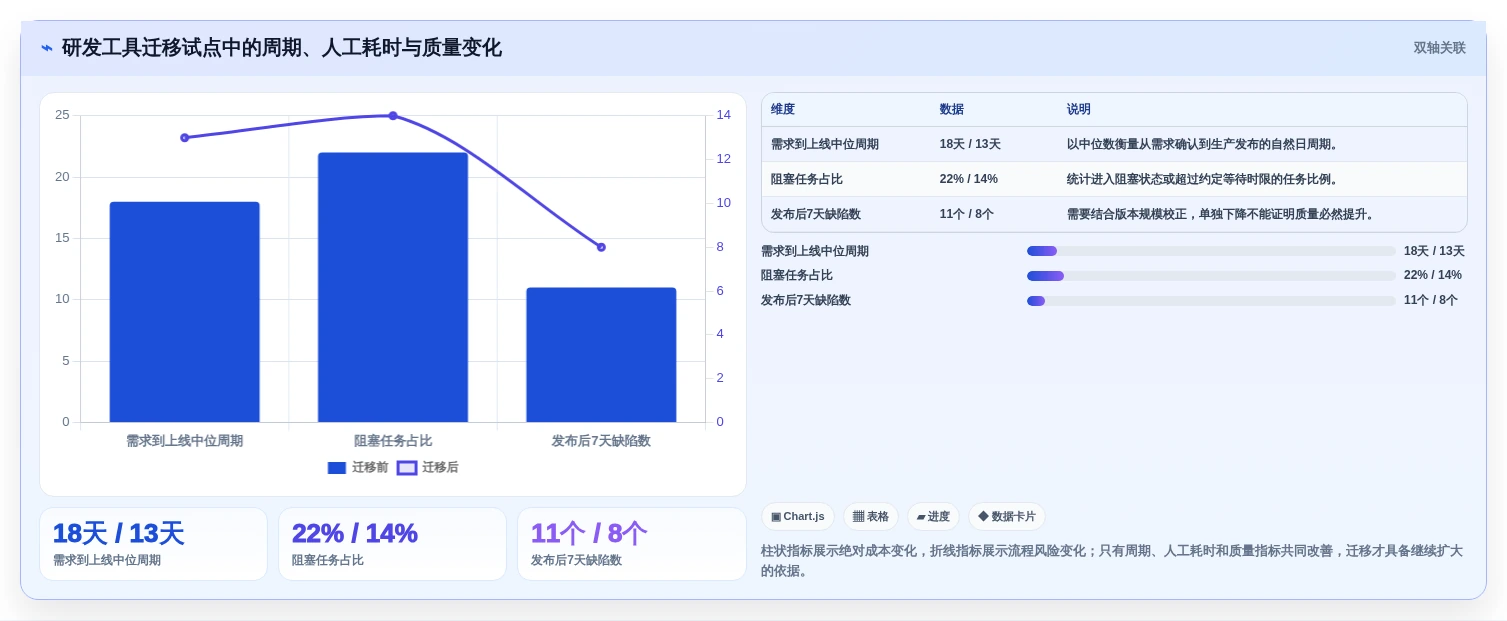The width and height of the screenshot is (1507, 621).
Task: Click progress row label 阻塞任务占比
Action: [797, 275]
